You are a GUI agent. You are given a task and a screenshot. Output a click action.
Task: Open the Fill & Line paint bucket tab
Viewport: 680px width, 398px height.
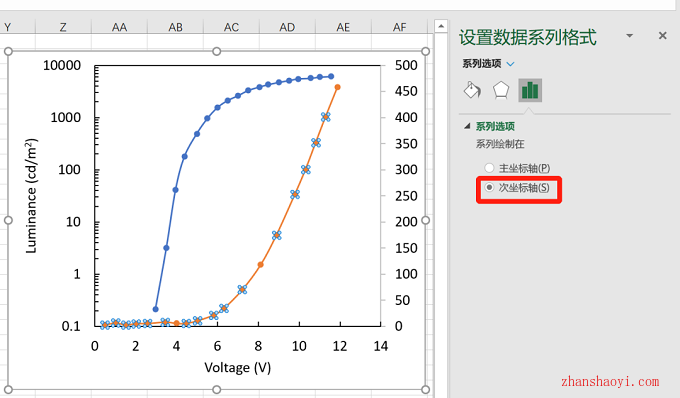click(x=472, y=90)
